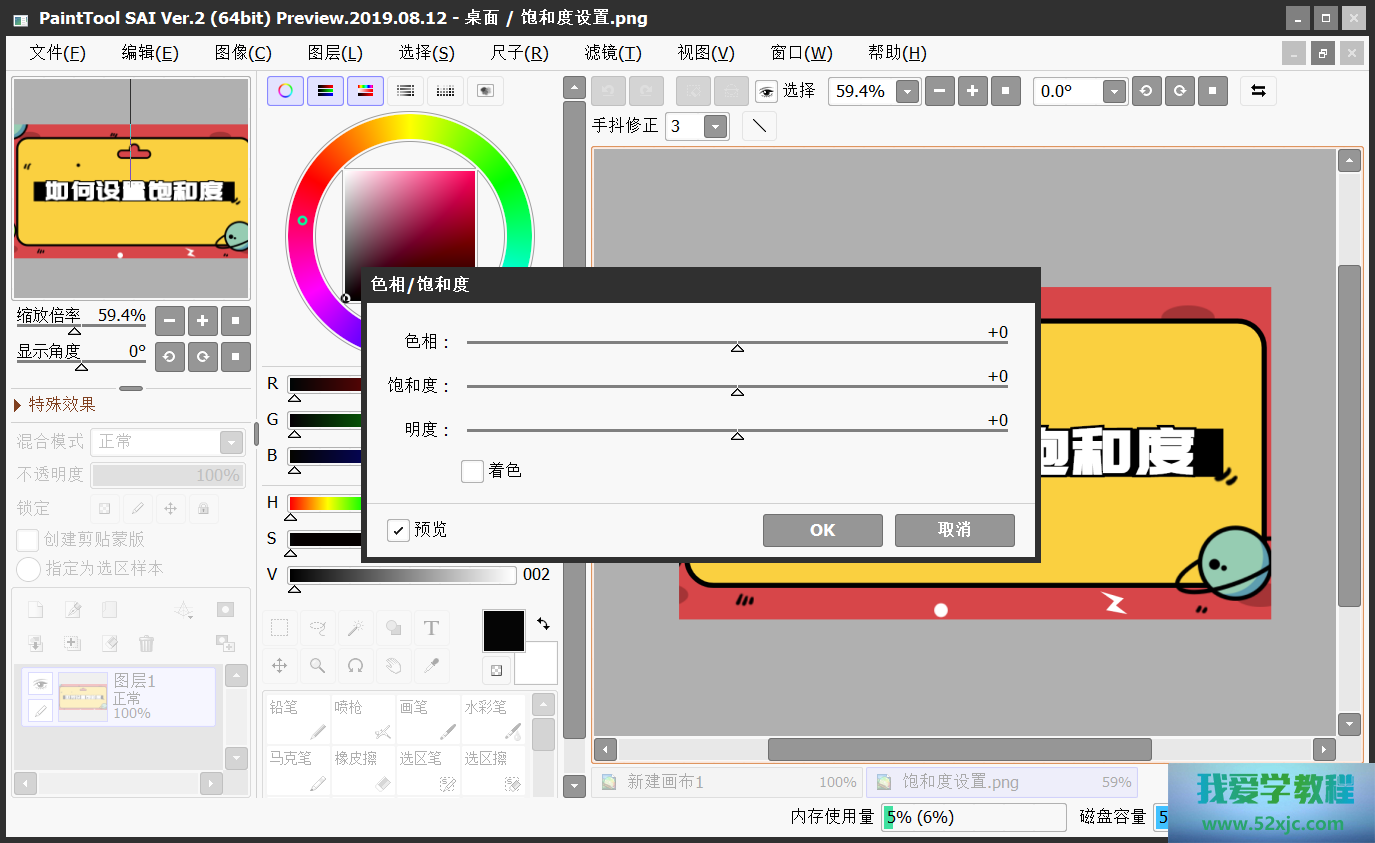
Task: Open the 0.0° rotation angle dropdown
Action: tap(1114, 92)
